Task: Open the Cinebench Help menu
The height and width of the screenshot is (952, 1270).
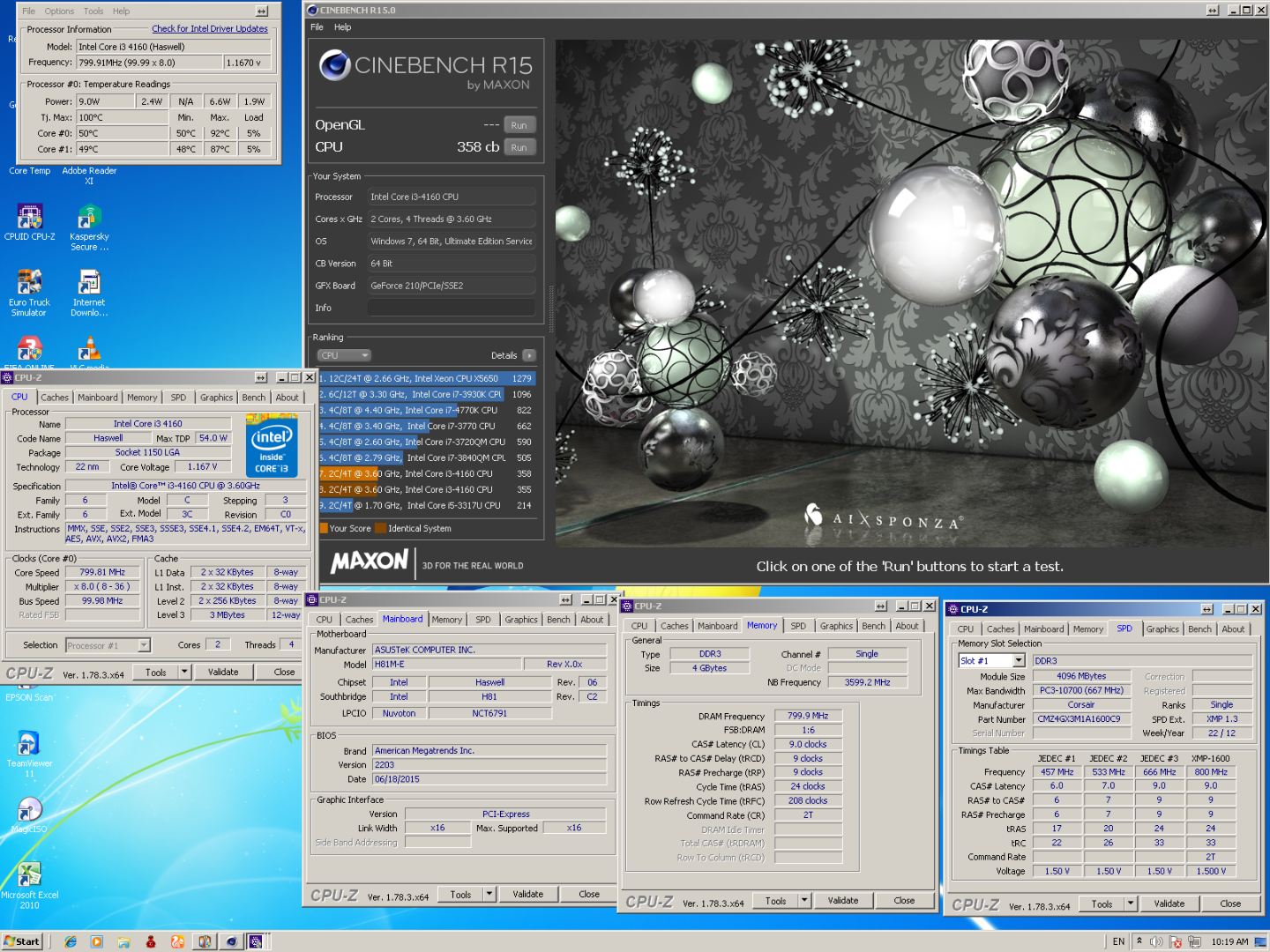Action: 342,27
